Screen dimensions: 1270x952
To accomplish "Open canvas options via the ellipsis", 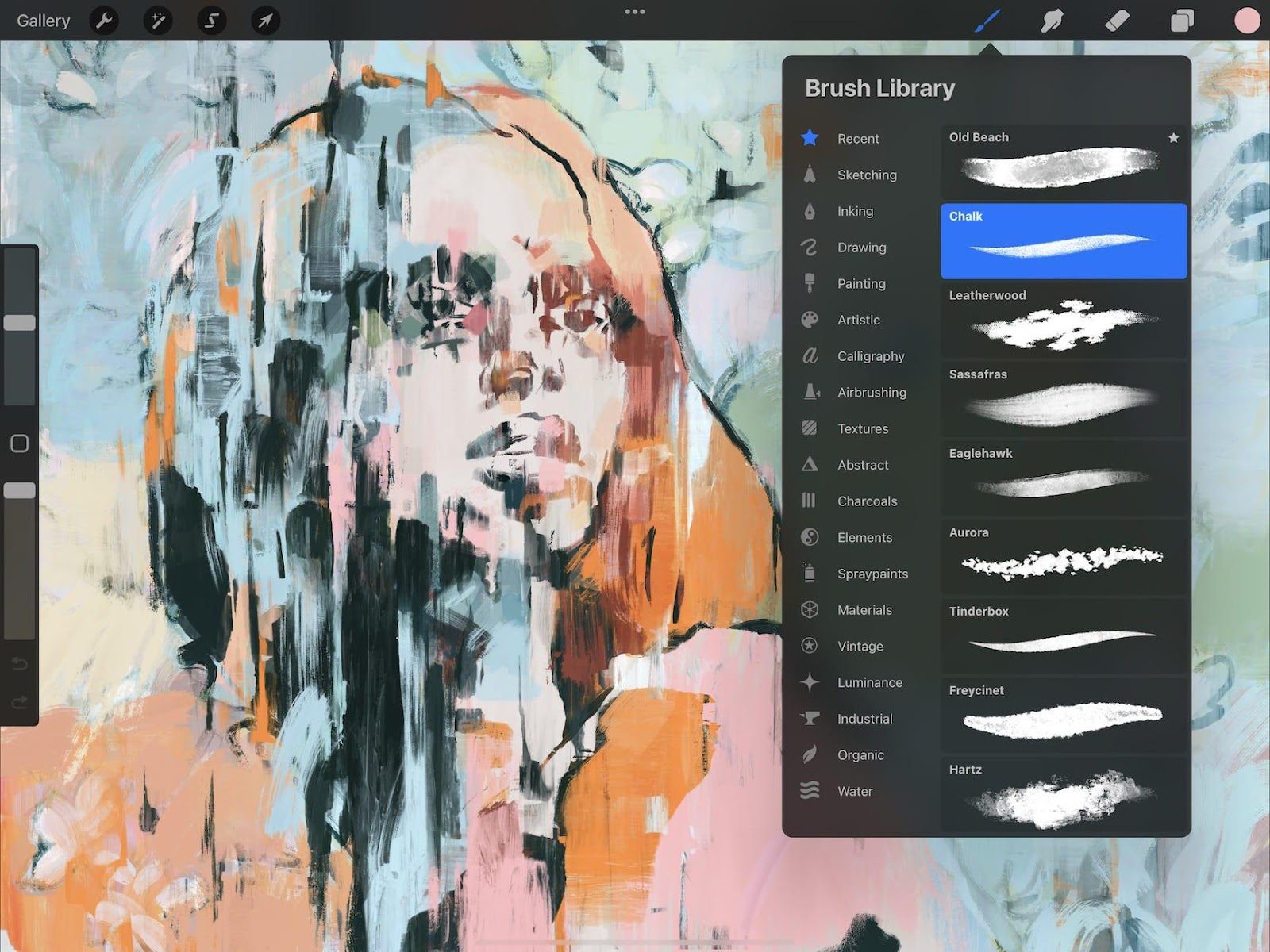I will pos(634,12).
